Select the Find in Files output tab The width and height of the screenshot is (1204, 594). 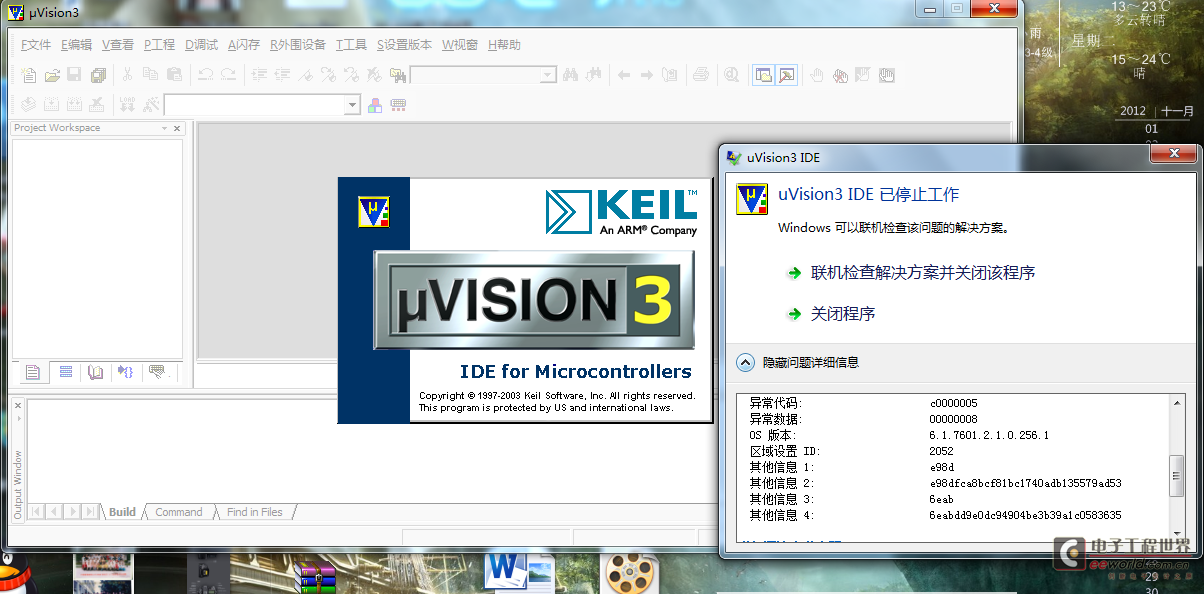pos(255,512)
